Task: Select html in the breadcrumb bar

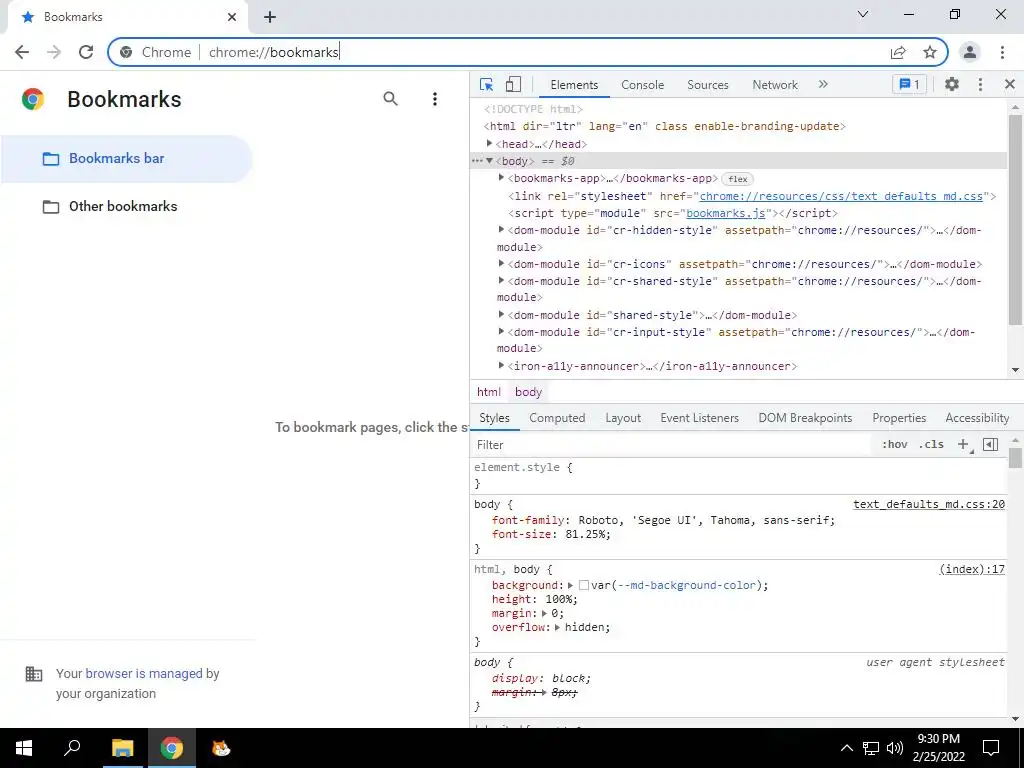Action: coord(488,392)
